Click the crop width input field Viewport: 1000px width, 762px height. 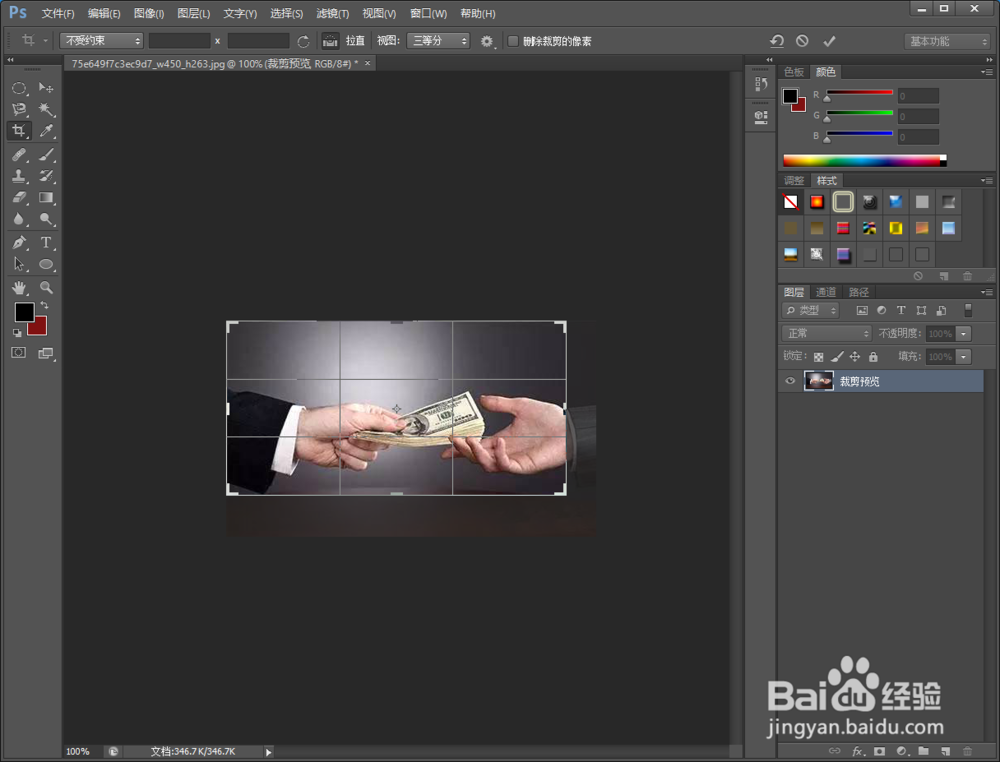[179, 41]
